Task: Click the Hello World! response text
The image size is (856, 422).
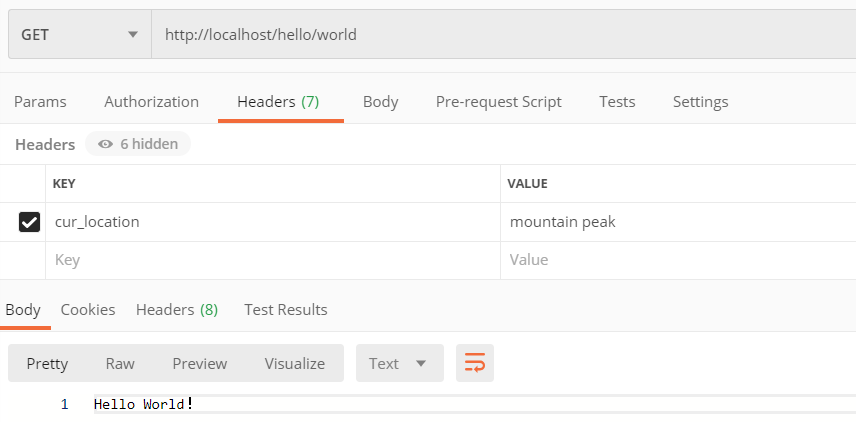Action: pos(144,405)
